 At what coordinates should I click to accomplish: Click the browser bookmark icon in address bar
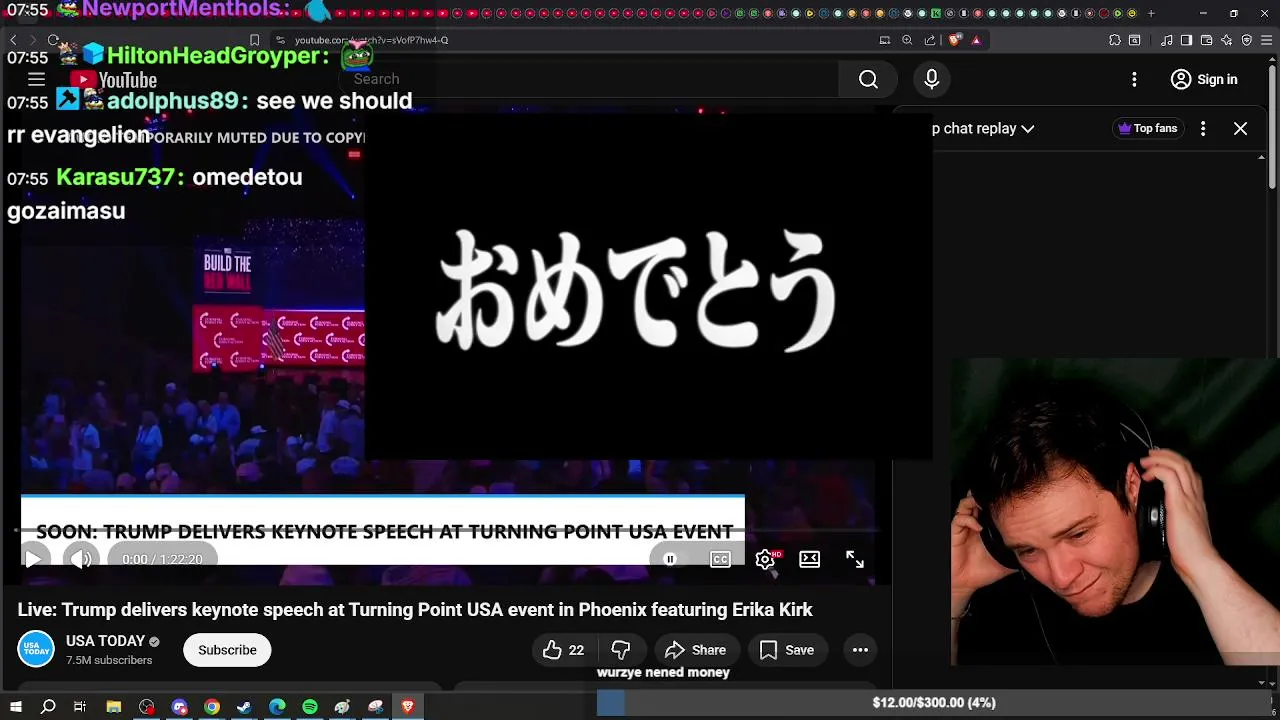point(254,40)
